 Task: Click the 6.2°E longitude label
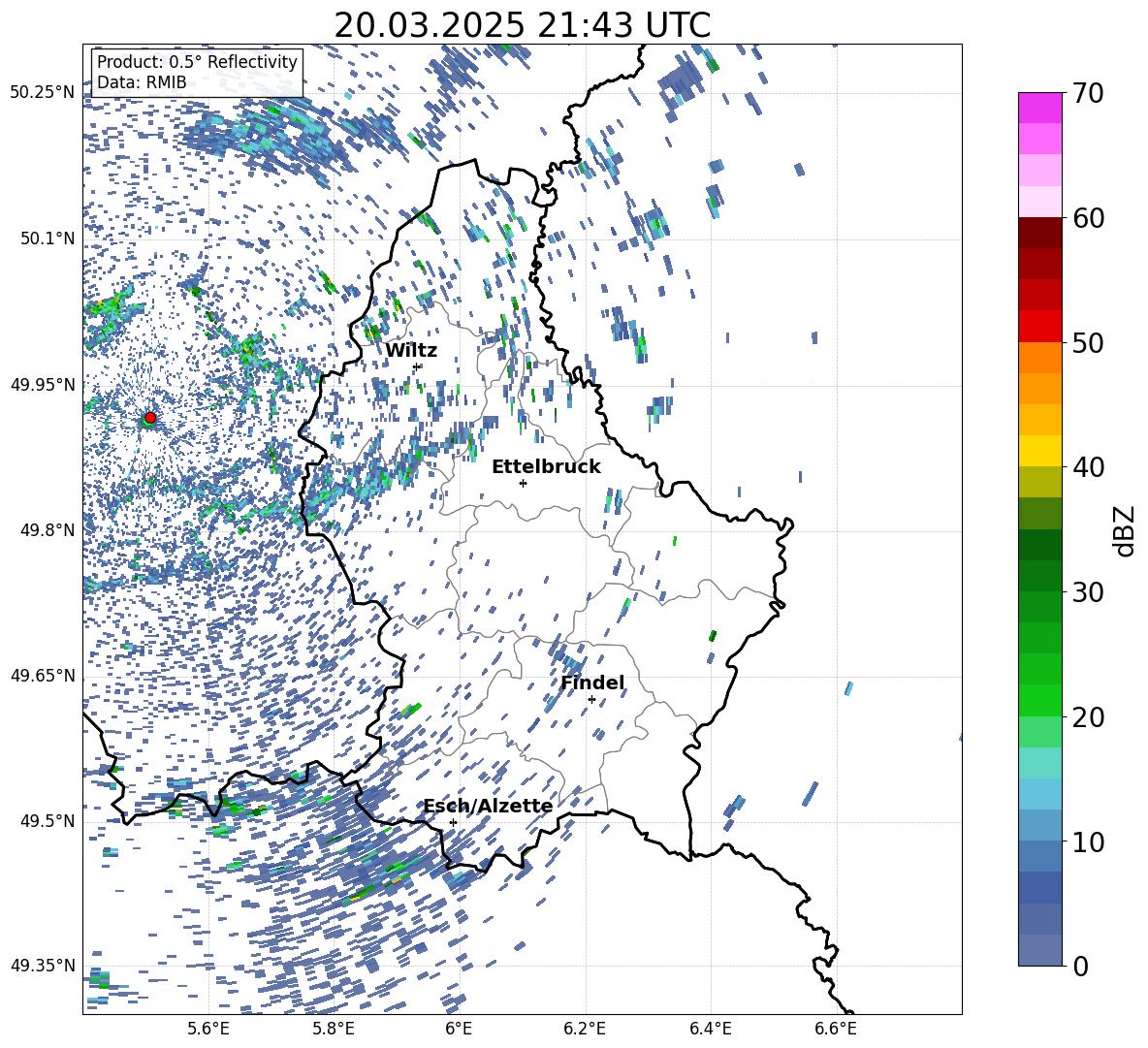585,1029
